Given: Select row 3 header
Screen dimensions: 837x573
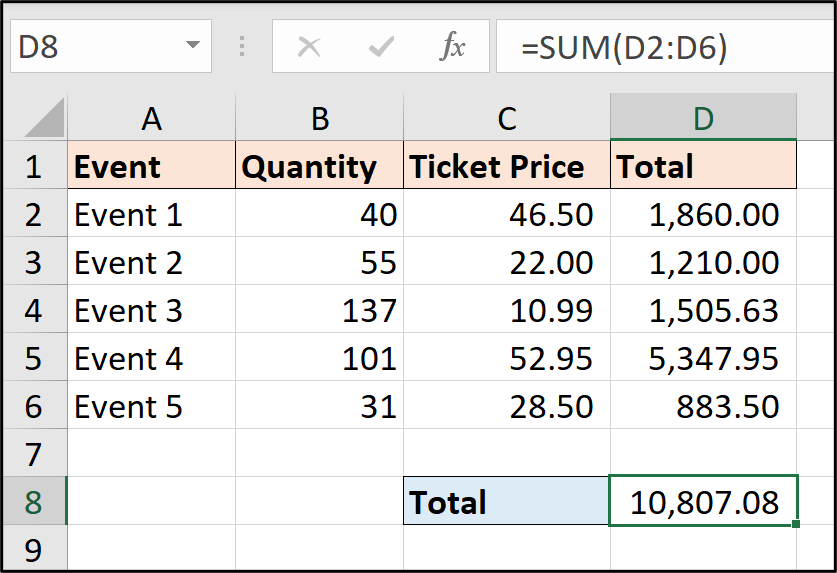Looking at the screenshot, I should [x=34, y=261].
